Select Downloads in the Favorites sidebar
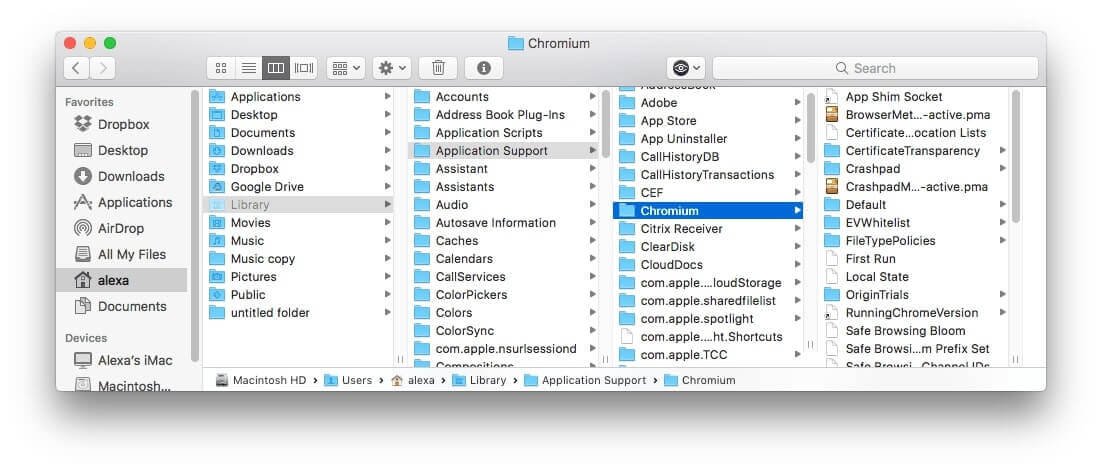This screenshot has width=1102, height=471. point(123,176)
